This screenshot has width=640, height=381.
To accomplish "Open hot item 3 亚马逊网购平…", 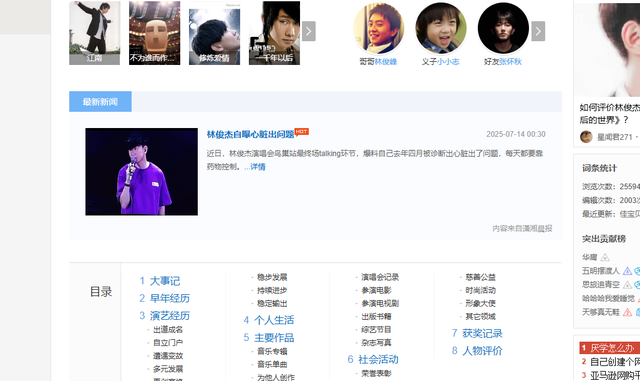I will (x=615, y=375).
